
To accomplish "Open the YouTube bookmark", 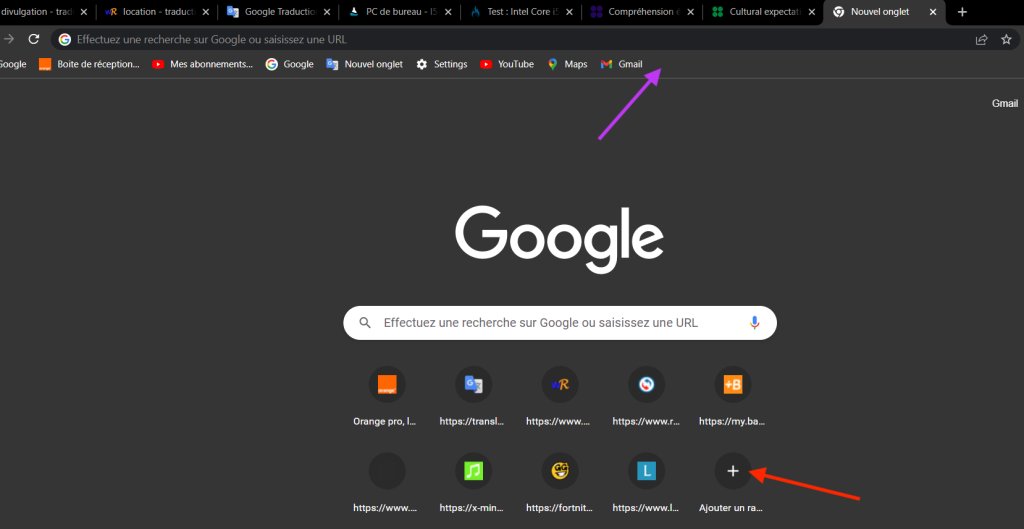I will point(507,64).
